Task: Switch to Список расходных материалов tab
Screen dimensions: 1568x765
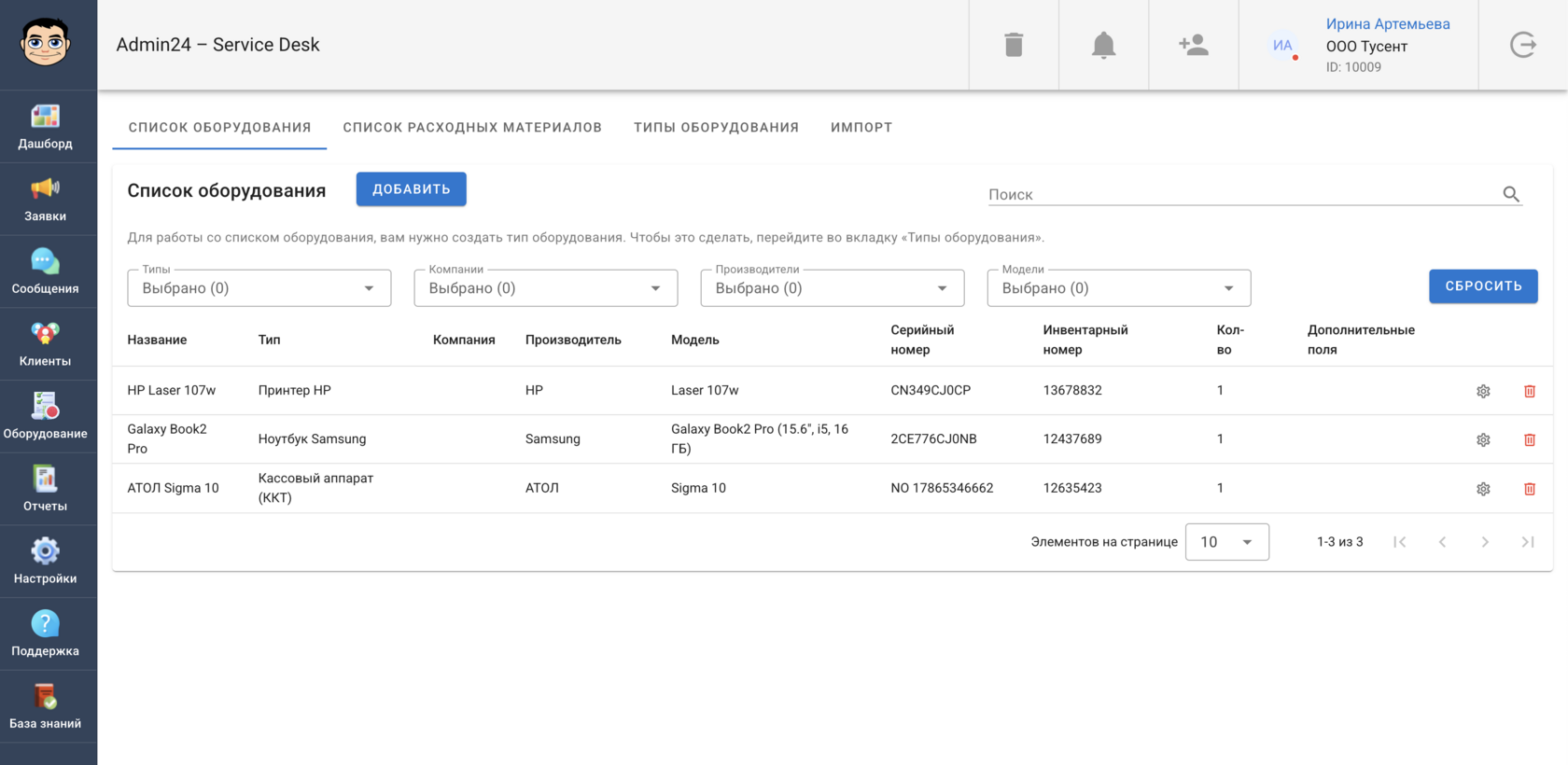Action: coord(472,128)
